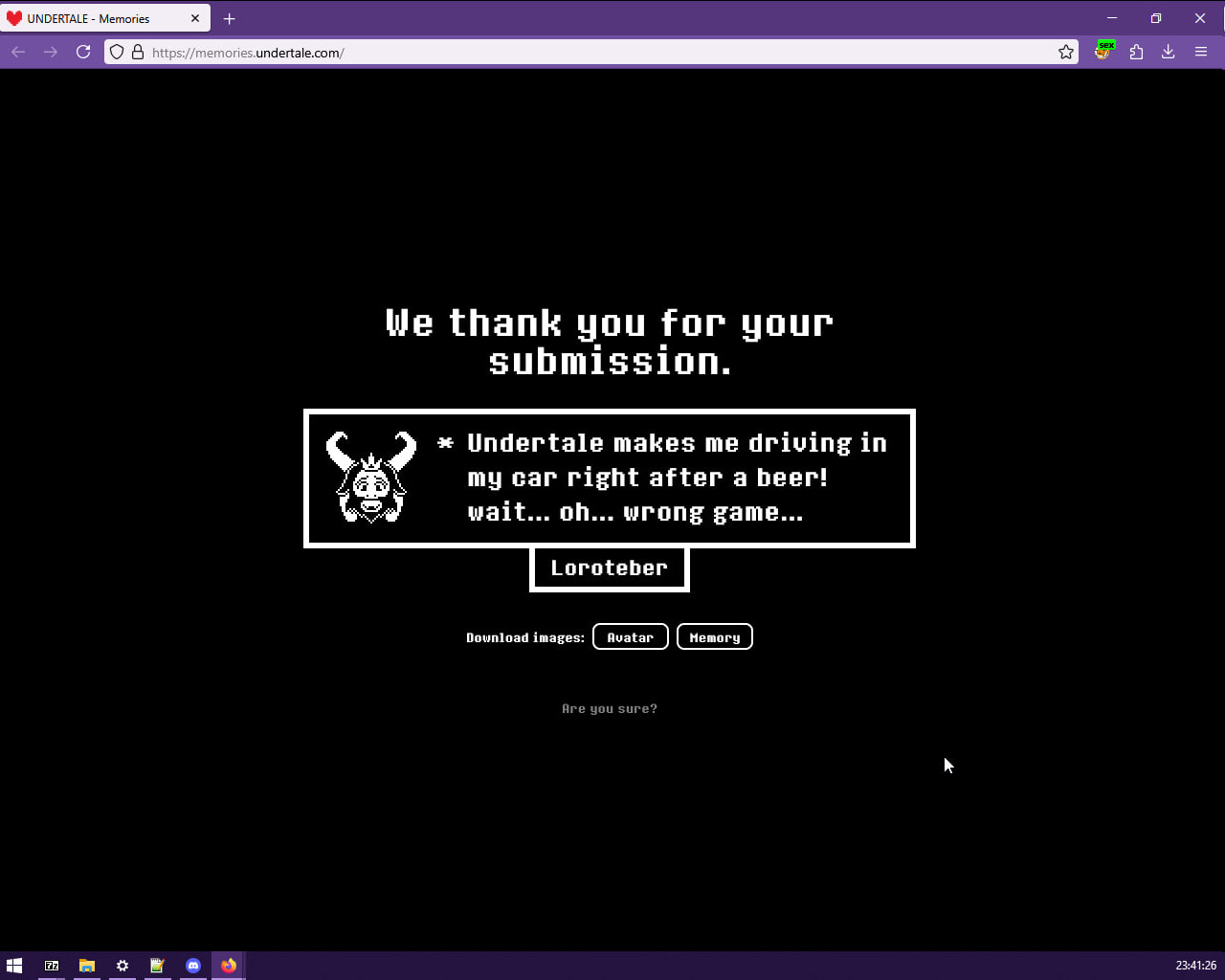The height and width of the screenshot is (980, 1225).
Task: Close the Firefox window
Action: coord(1200,18)
